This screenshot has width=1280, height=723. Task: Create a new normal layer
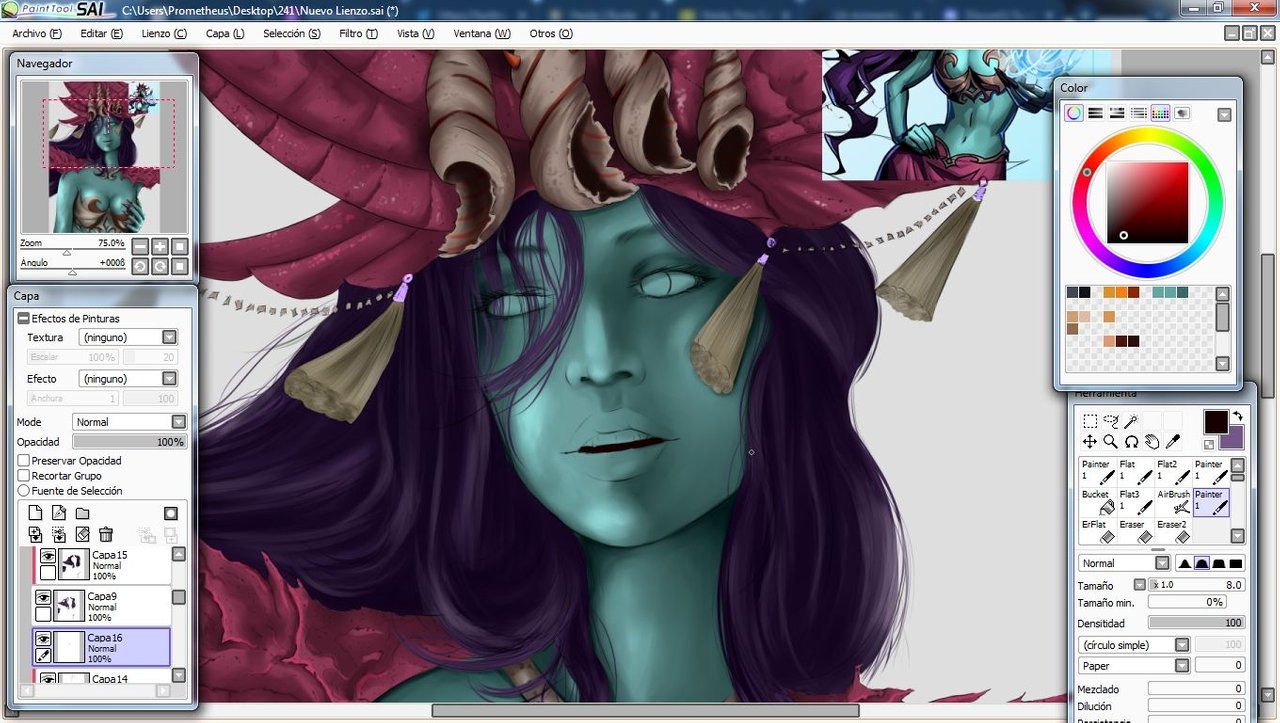point(36,513)
